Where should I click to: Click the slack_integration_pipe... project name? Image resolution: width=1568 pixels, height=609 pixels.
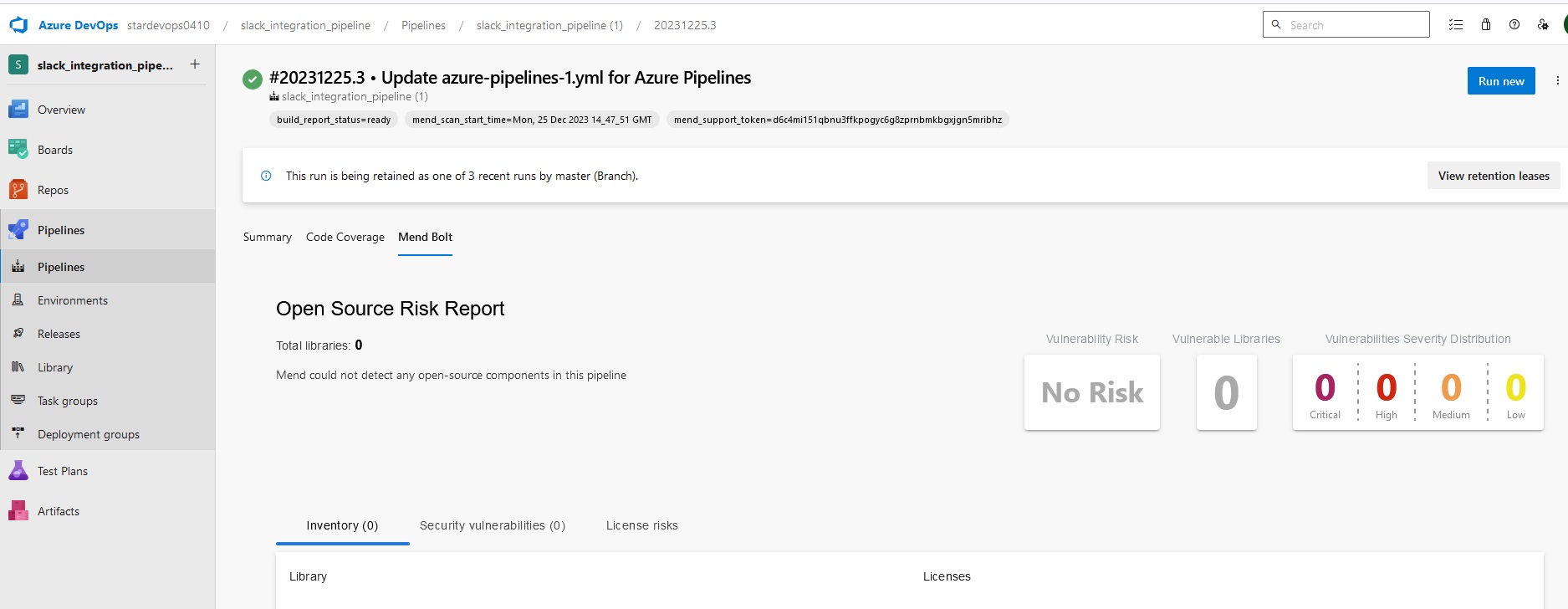coord(105,64)
